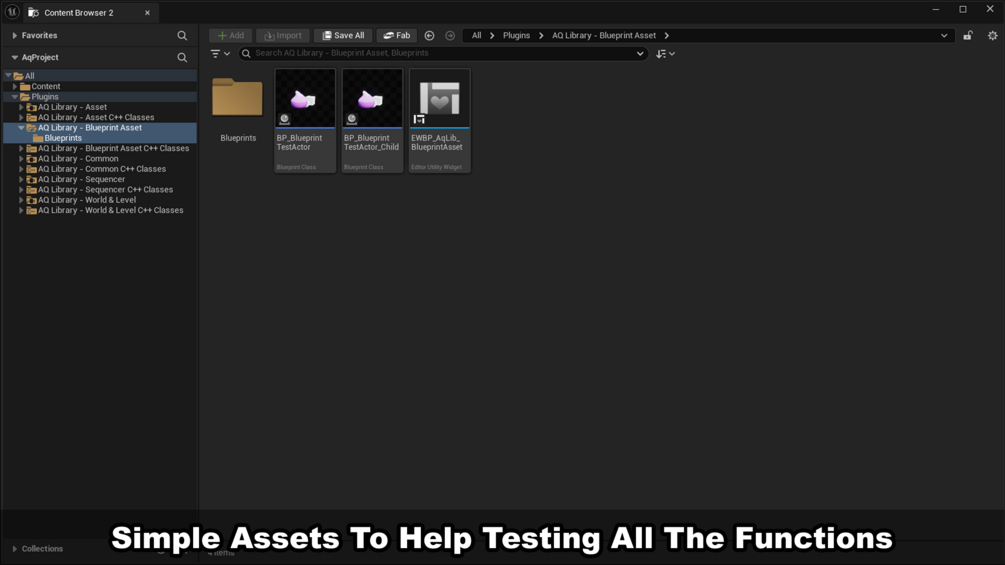1005x565 pixels.
Task: Click the 'Blueprint Class' label under BP_BlueprintTestActor
Action: (296, 167)
